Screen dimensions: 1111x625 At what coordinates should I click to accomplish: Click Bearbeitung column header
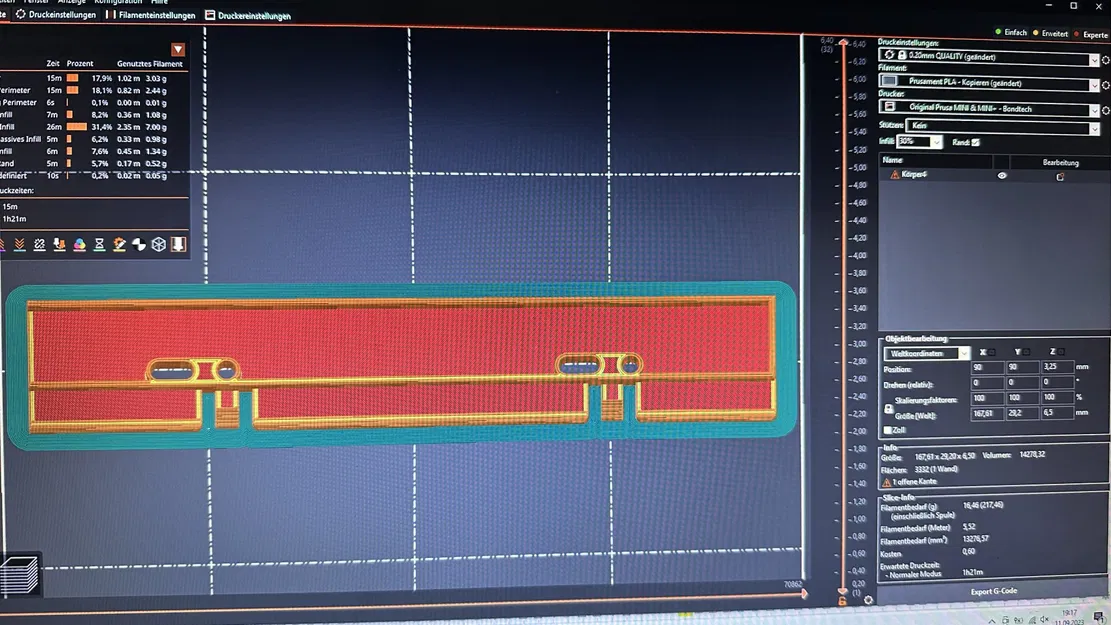click(x=1060, y=162)
